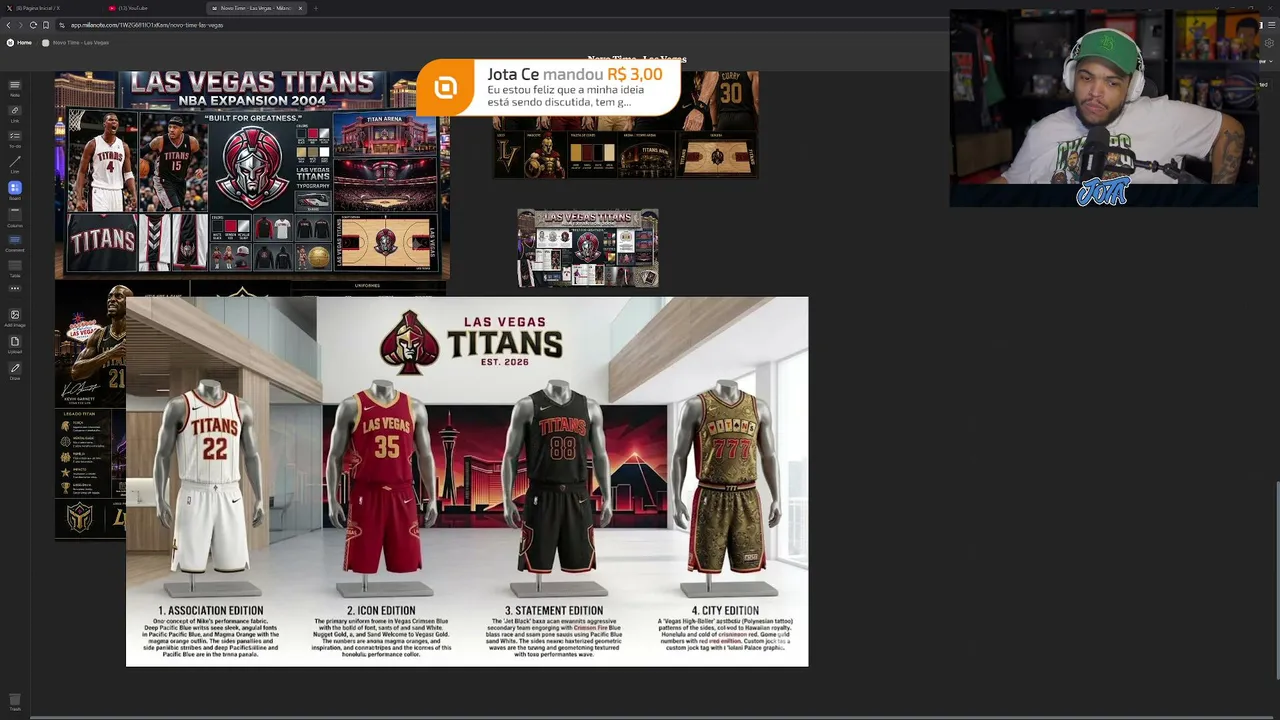
Task: Click the board title Novo Time - Las Vegas
Action: click(x=637, y=59)
